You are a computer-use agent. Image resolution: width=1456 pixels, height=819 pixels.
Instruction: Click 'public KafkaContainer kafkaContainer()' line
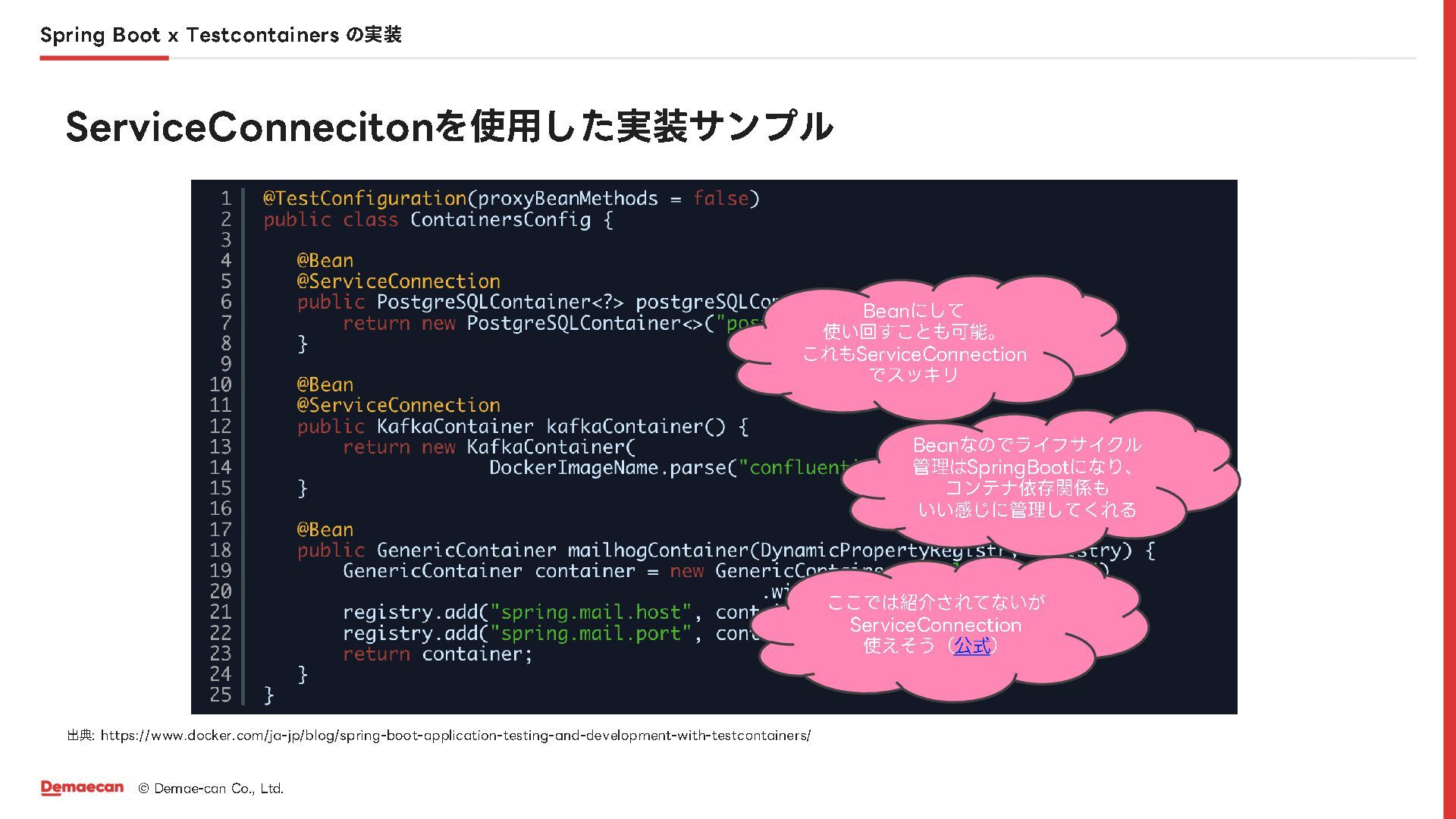(x=523, y=426)
